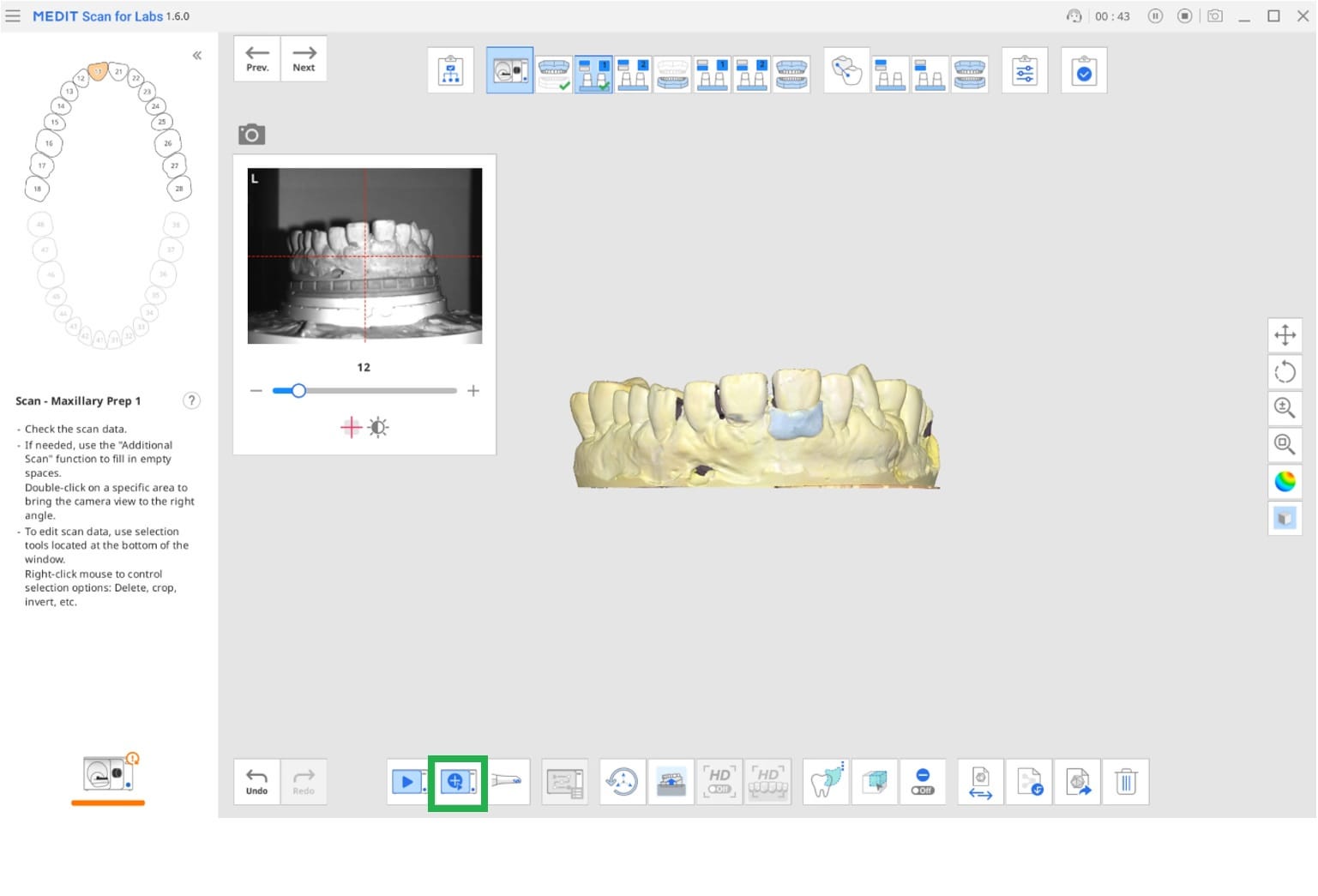Click the zoom in/out magnifier
This screenshot has height=896, width=1318.
pyautogui.click(x=1285, y=408)
